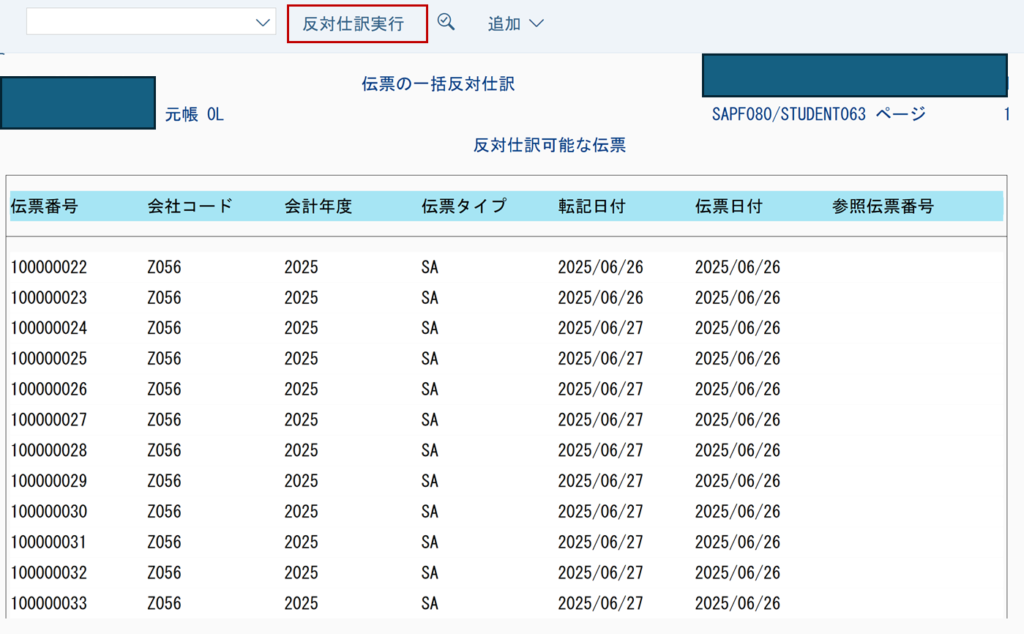Choose document number 100000026 in list
1024x634 pixels.
(50, 389)
